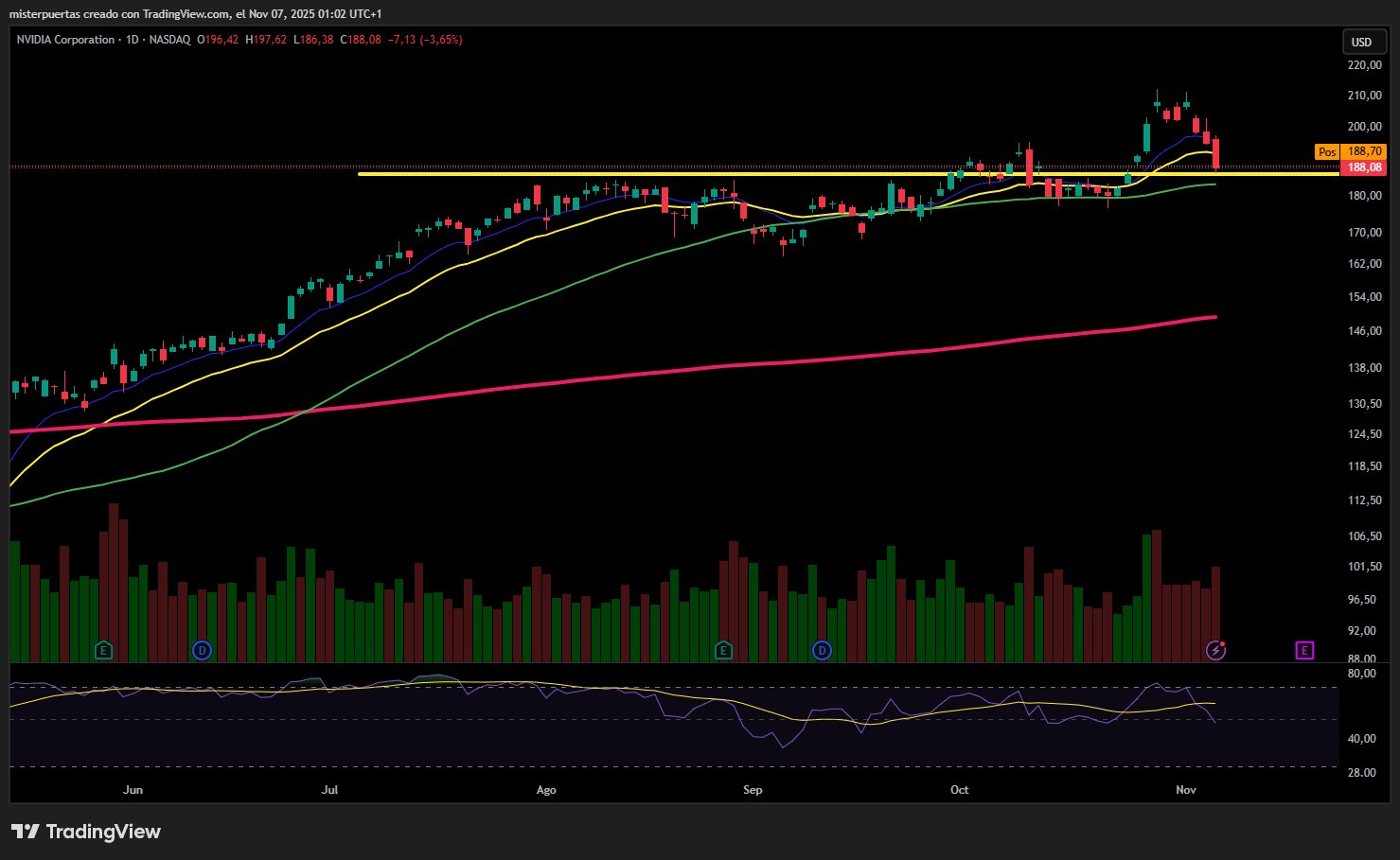Click the 138,00 price axis label

(x=1364, y=368)
